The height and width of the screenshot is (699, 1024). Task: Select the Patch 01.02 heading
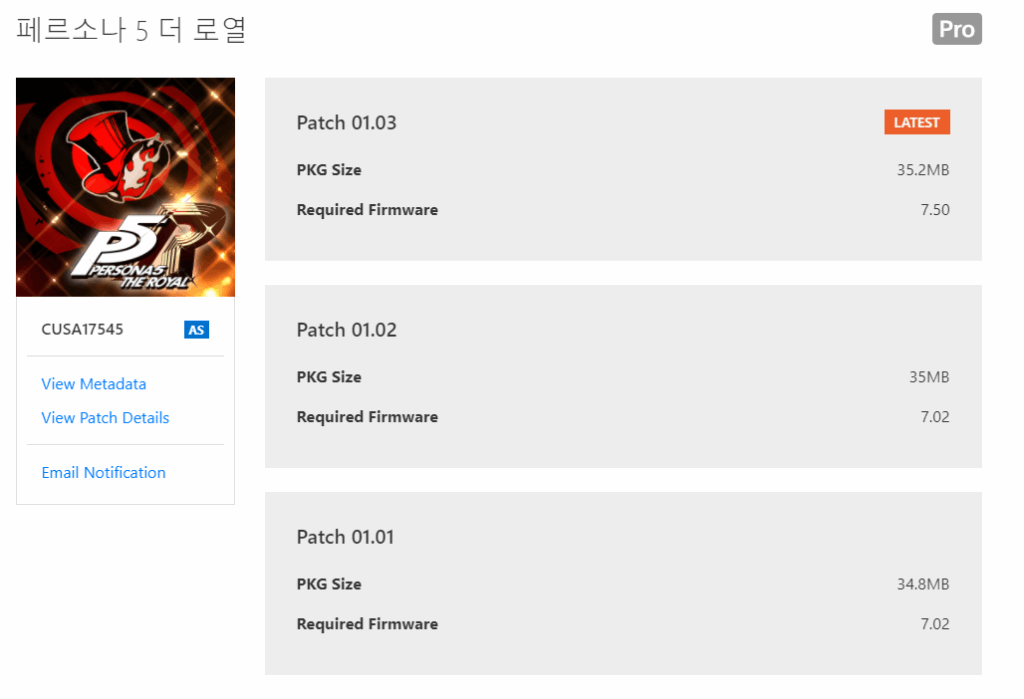coord(346,330)
